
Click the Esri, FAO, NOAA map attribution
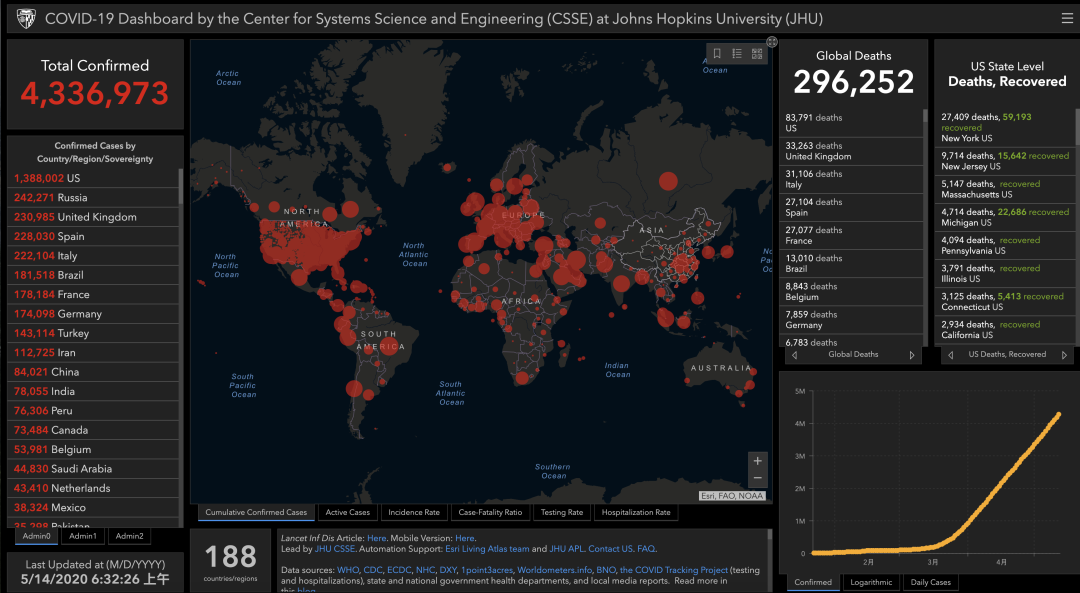732,496
